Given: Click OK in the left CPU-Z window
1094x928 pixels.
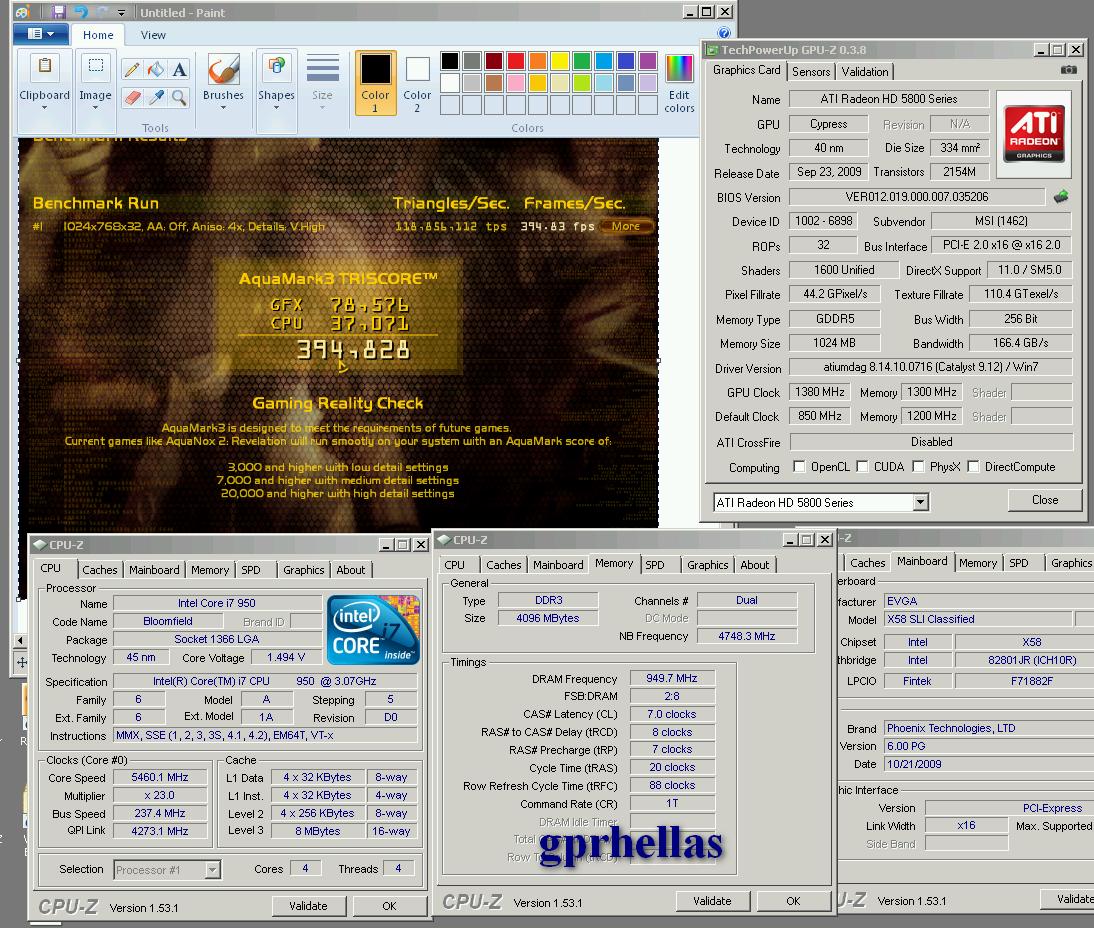Looking at the screenshot, I should (x=389, y=906).
